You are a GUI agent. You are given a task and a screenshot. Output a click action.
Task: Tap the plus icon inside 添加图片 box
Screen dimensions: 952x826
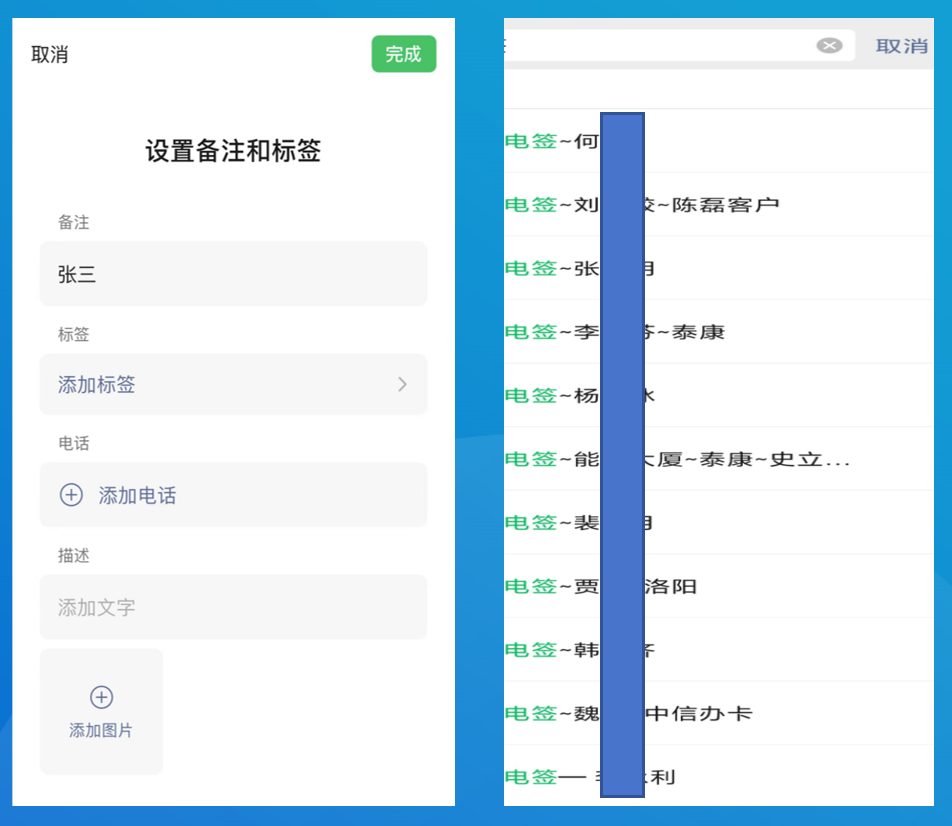pyautogui.click(x=101, y=697)
